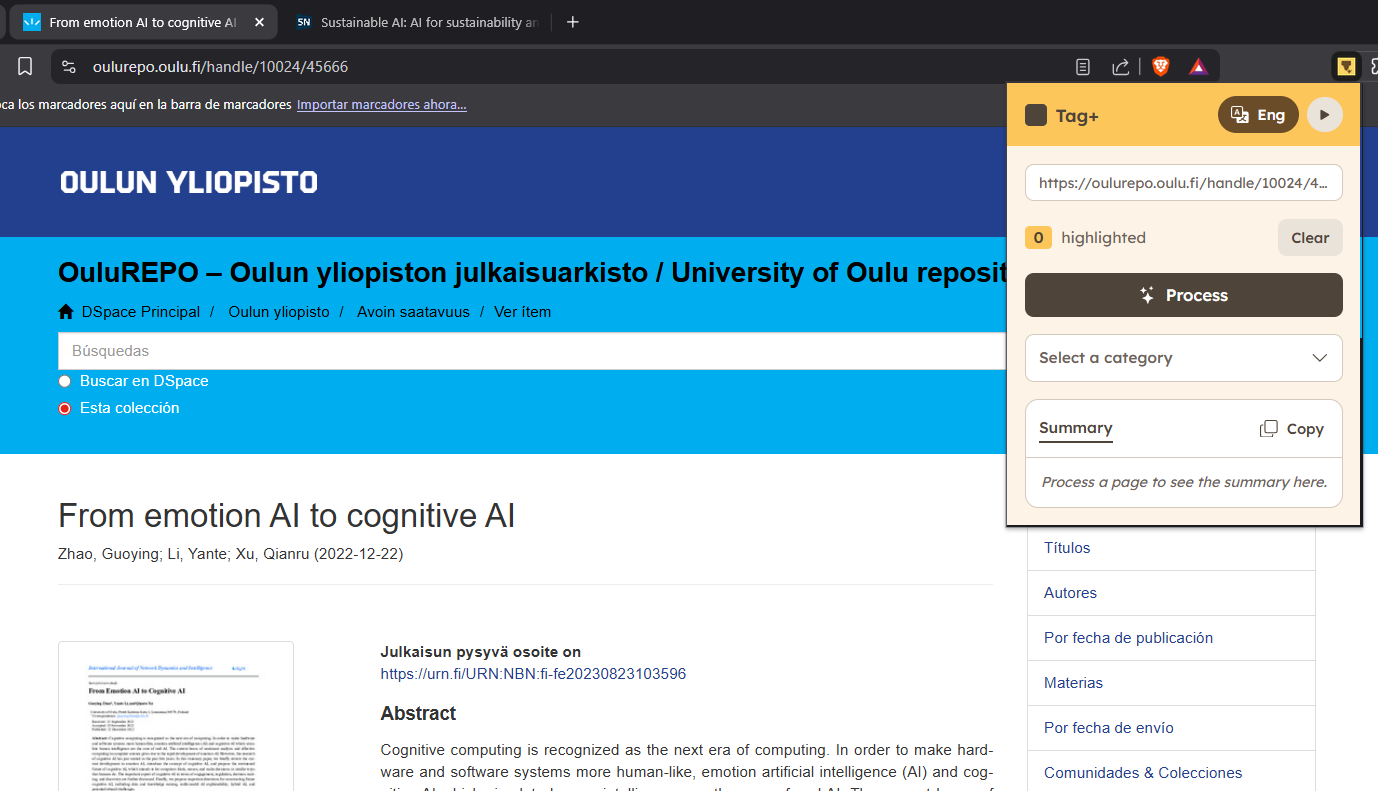Click the browser address bar URL
Screen dimensions: 1378x791
[x=220, y=67]
